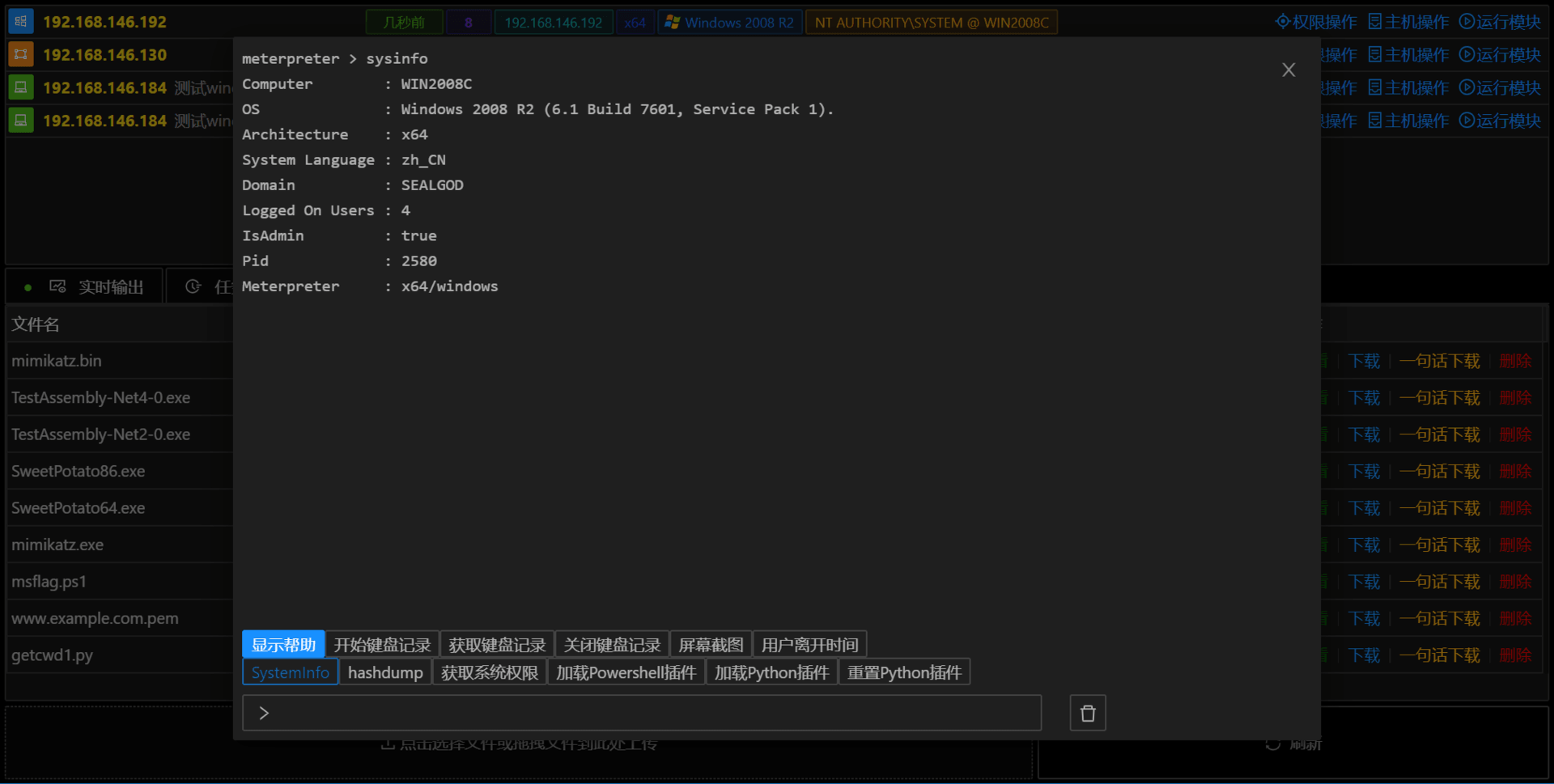Open 权限操作 menu on the top row

tap(1316, 22)
